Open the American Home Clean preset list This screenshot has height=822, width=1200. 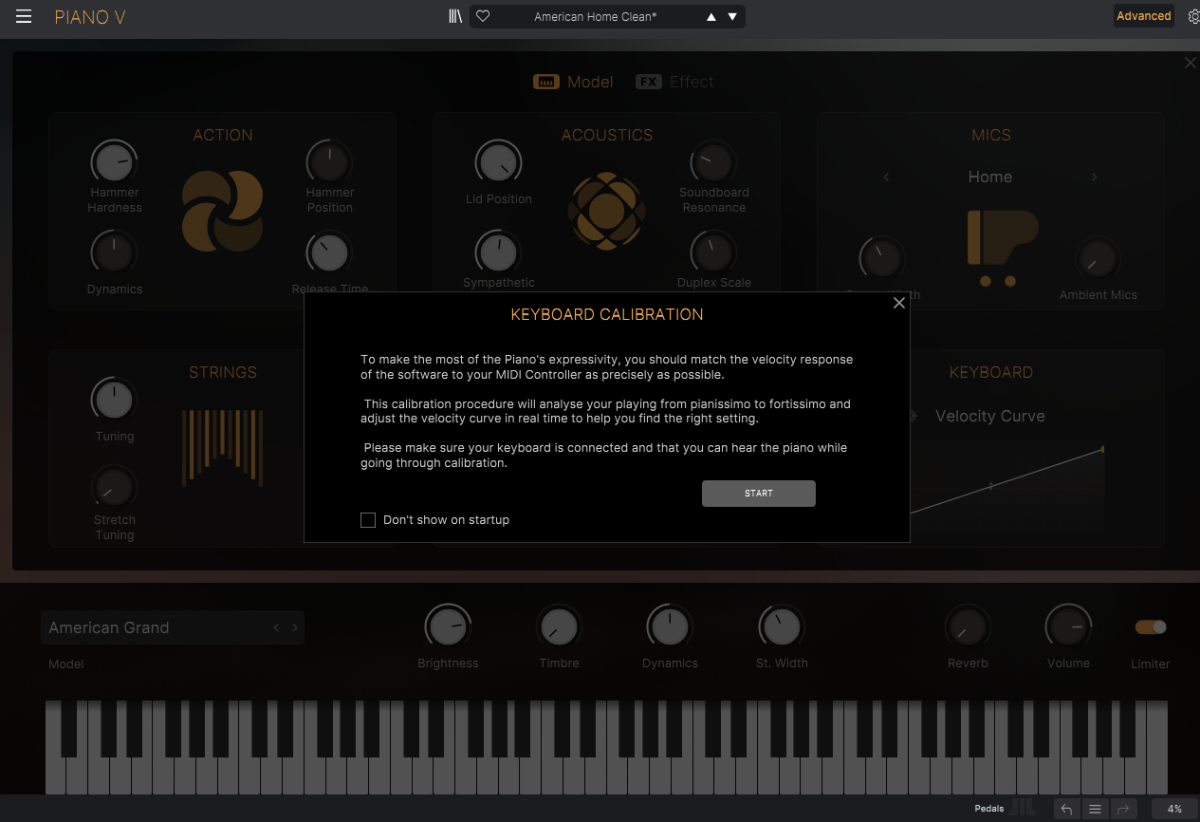coord(596,17)
